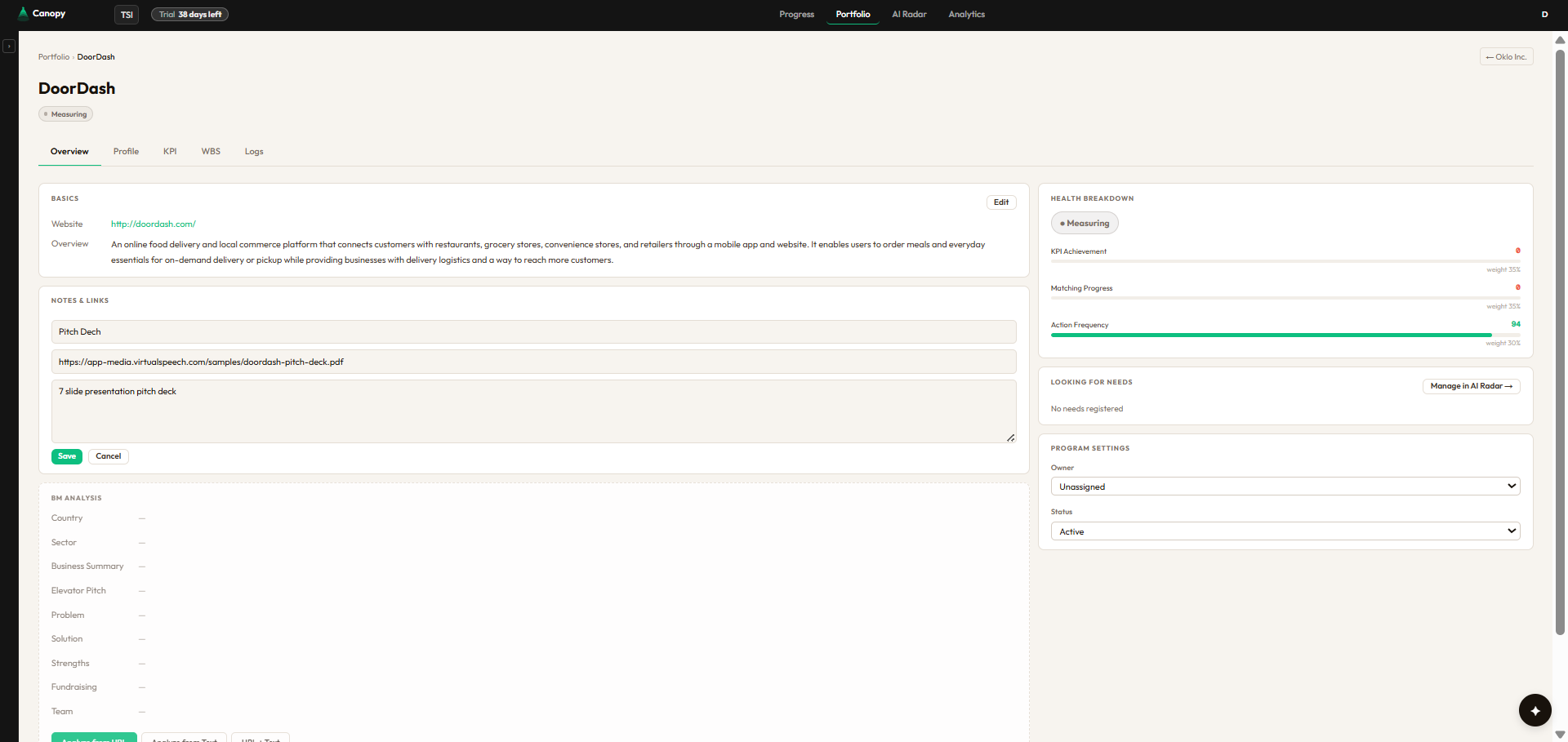Click the Portfolio breadcrumb link
Screen dimensions: 1568x742
[54, 57]
